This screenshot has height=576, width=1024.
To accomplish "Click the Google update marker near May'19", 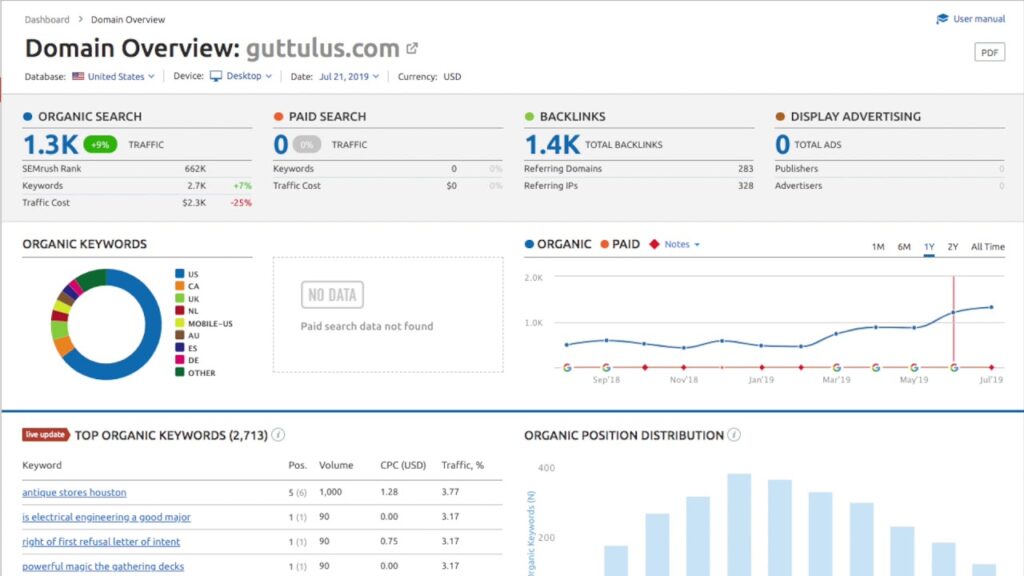I will click(914, 368).
